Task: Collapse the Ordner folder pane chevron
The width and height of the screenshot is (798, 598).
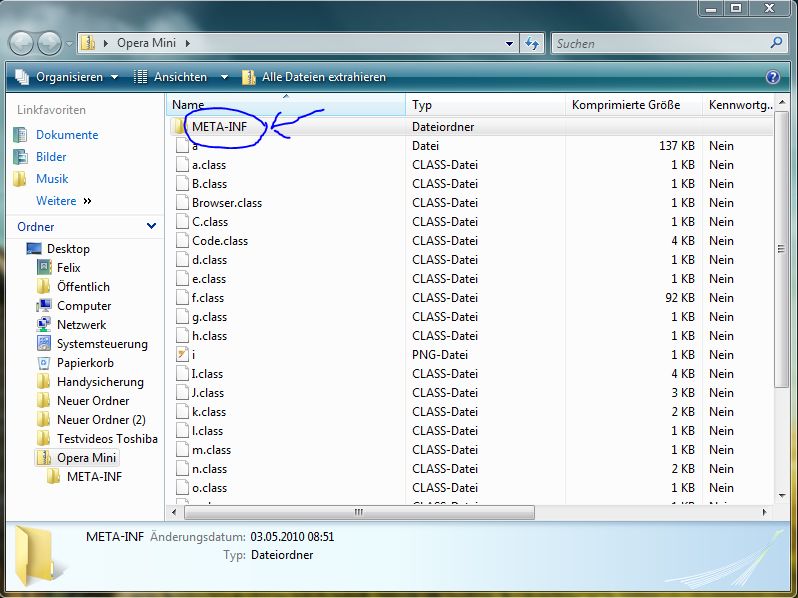Action: click(x=151, y=226)
